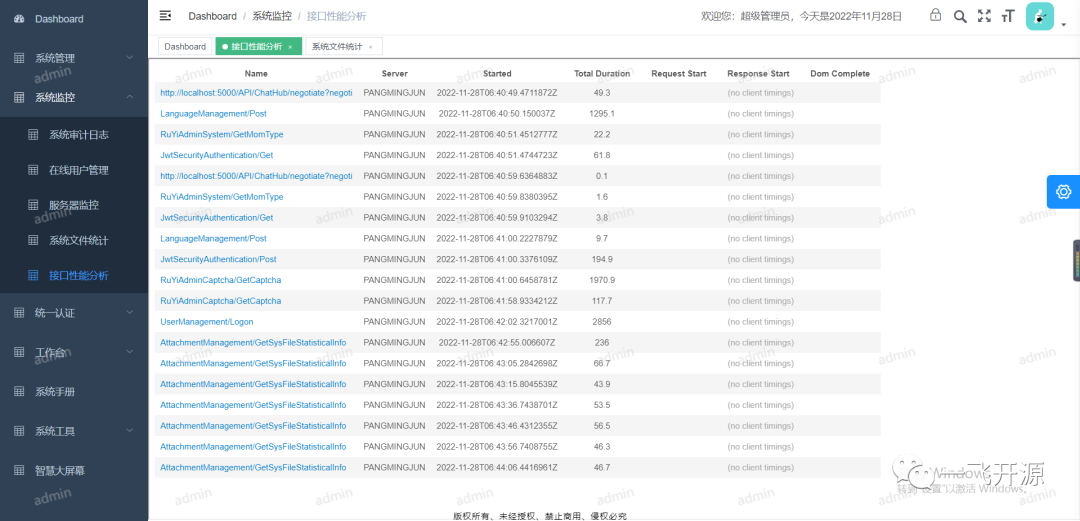
Task: Click the Dashboard breadcrumb link
Action: pyautogui.click(x=212, y=16)
